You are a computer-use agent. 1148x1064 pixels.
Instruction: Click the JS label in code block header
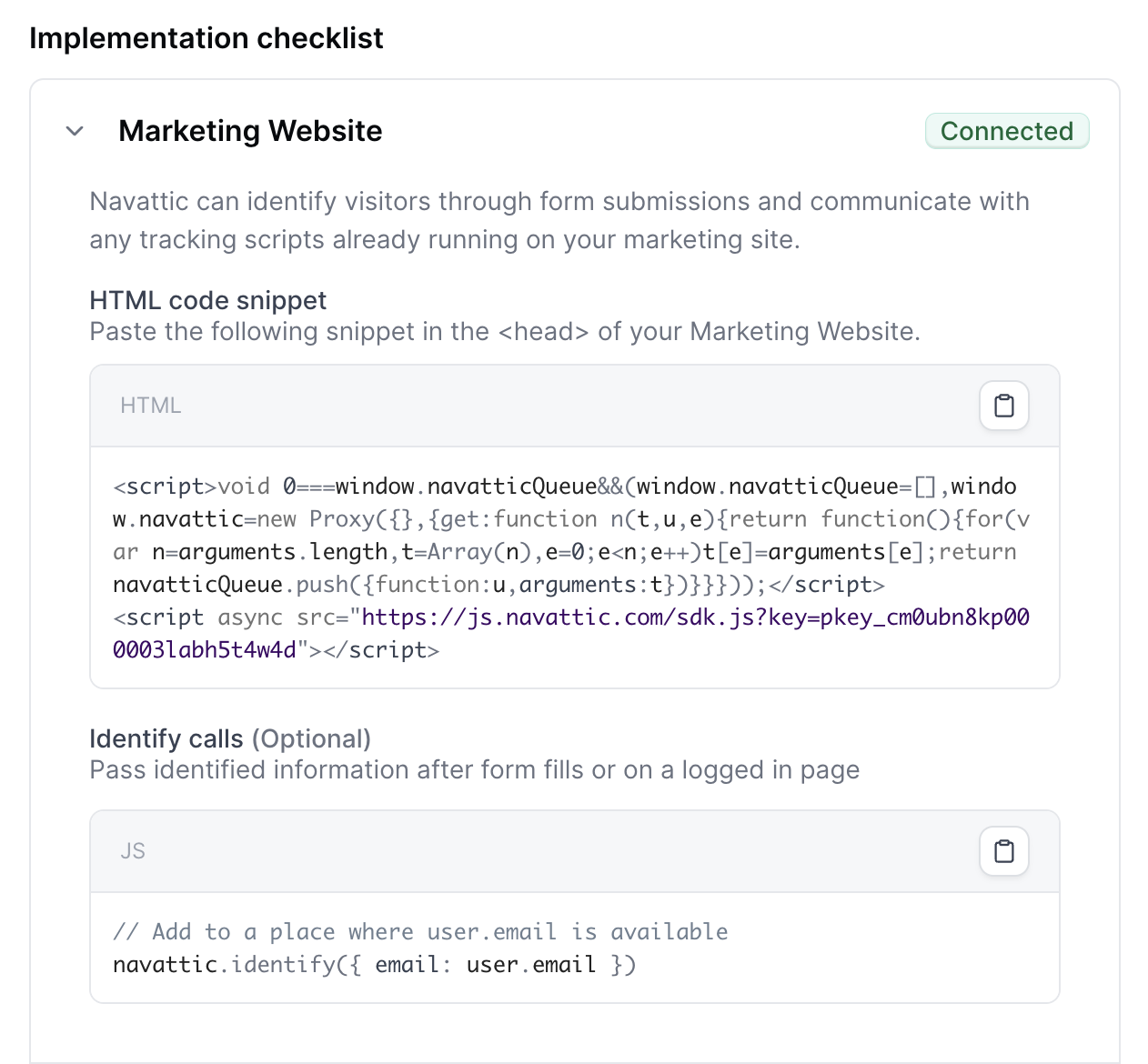(x=133, y=851)
